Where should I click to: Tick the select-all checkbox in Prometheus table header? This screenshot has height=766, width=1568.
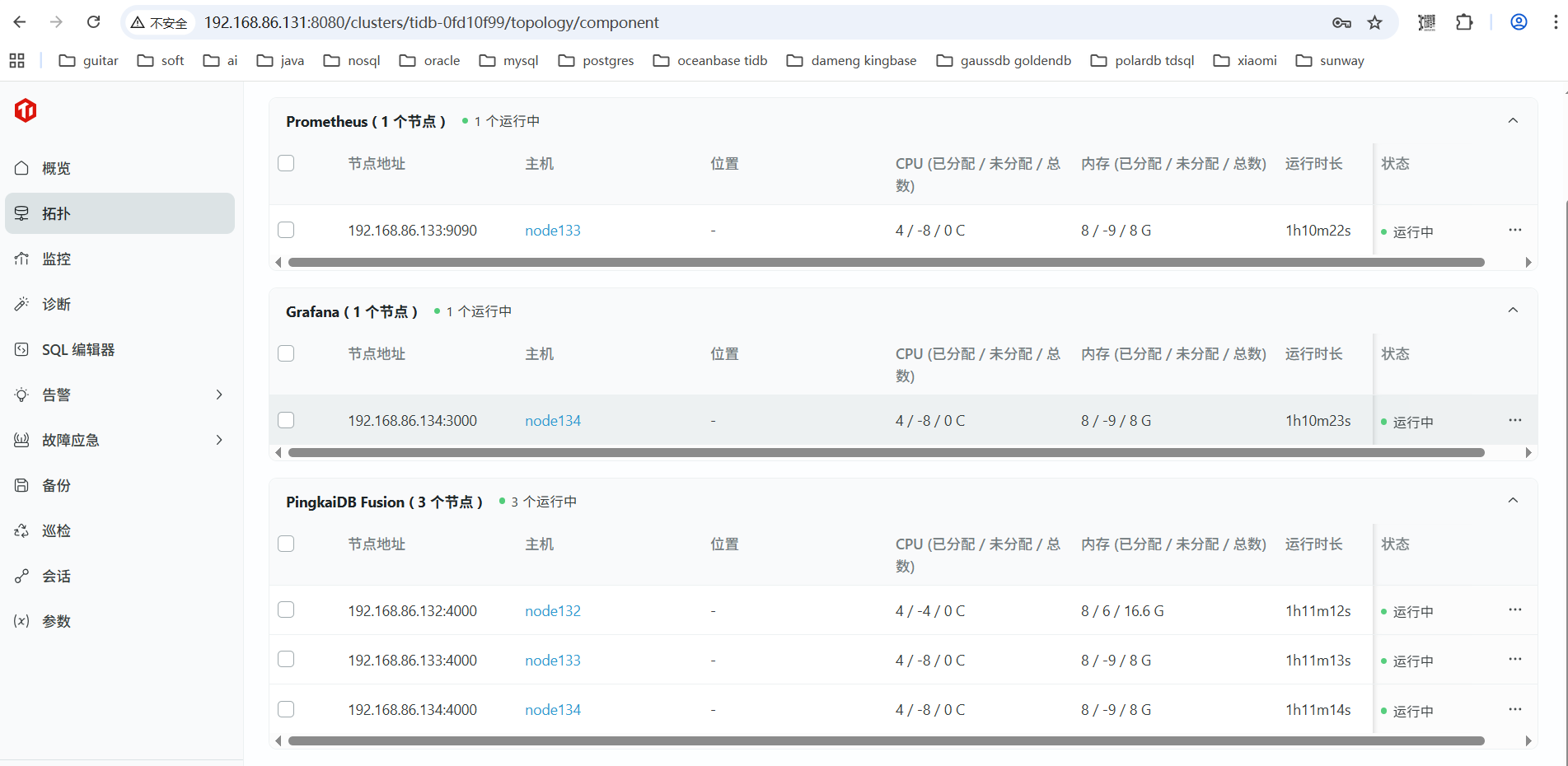pos(286,163)
